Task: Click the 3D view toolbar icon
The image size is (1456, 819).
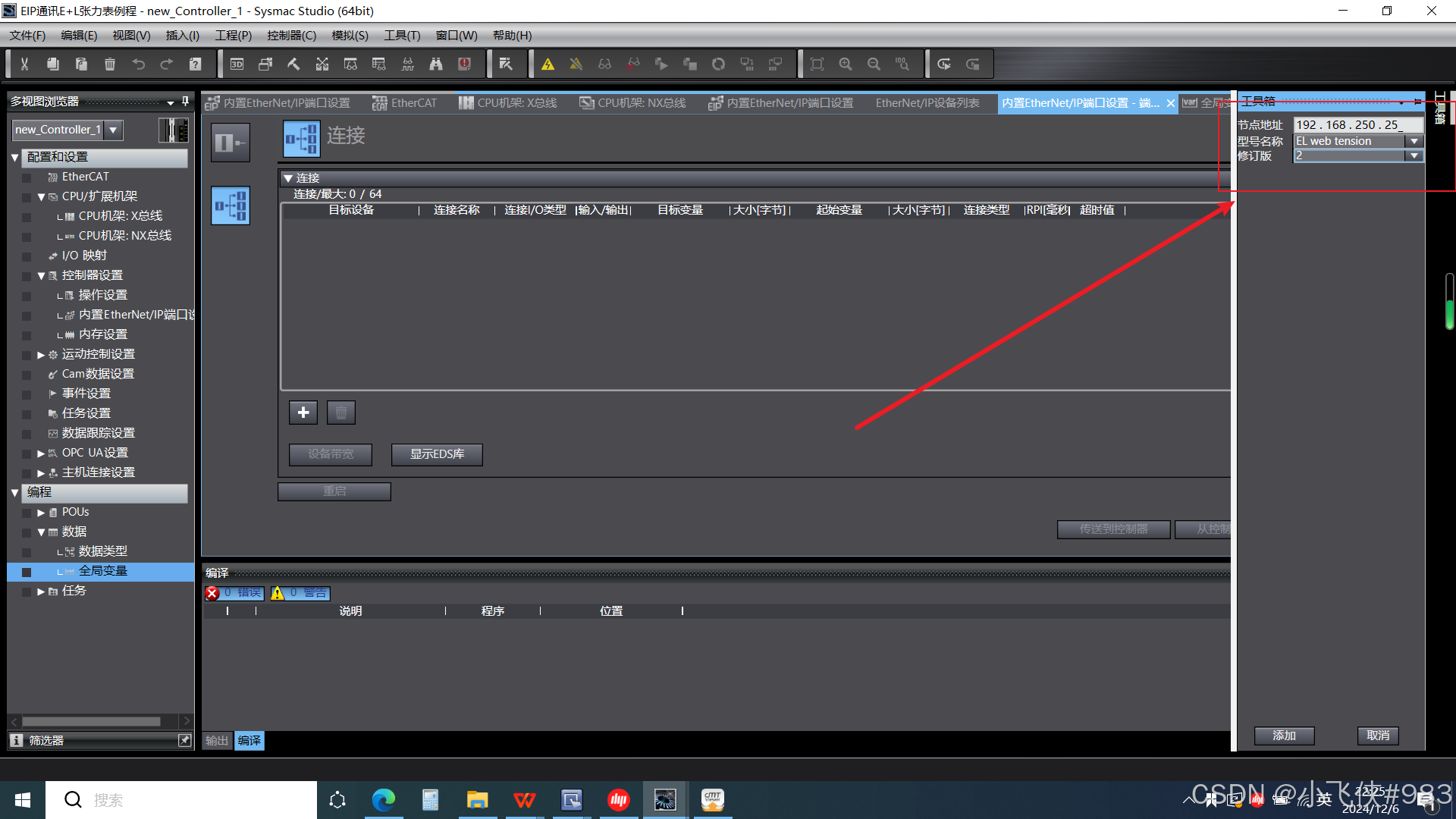Action: pyautogui.click(x=237, y=64)
